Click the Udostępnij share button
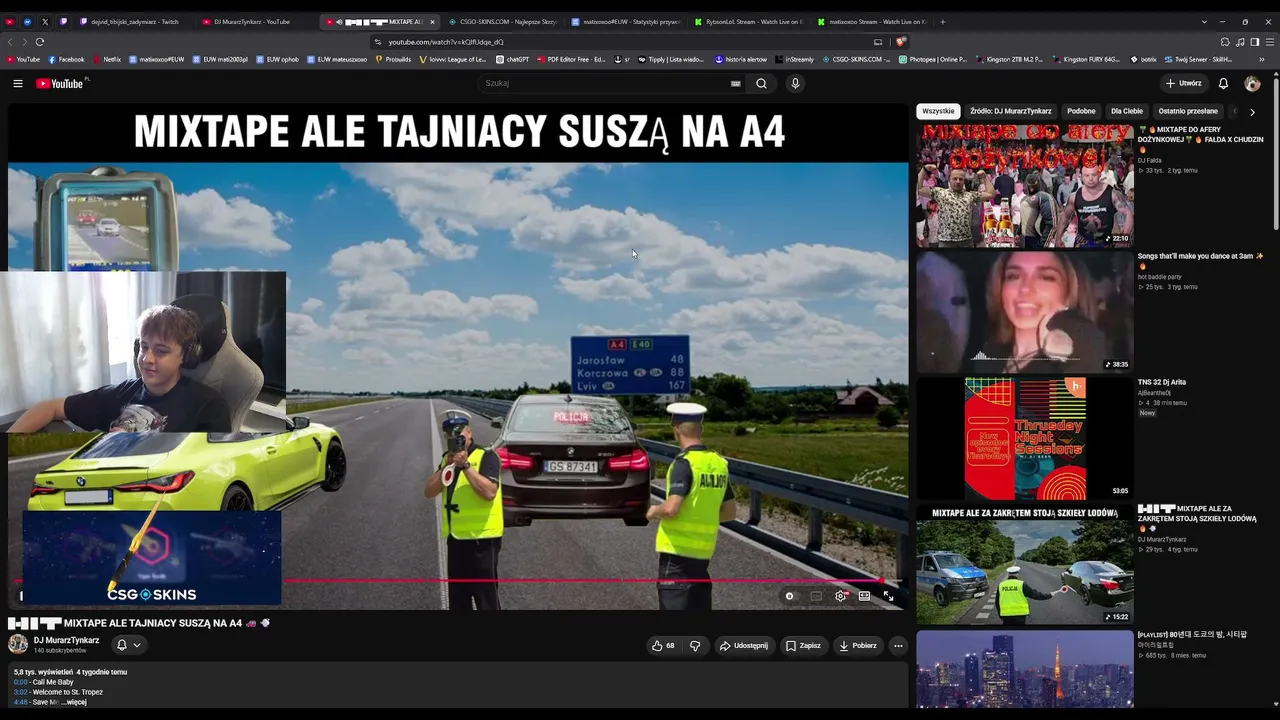The height and width of the screenshot is (720, 1280). pos(744,646)
